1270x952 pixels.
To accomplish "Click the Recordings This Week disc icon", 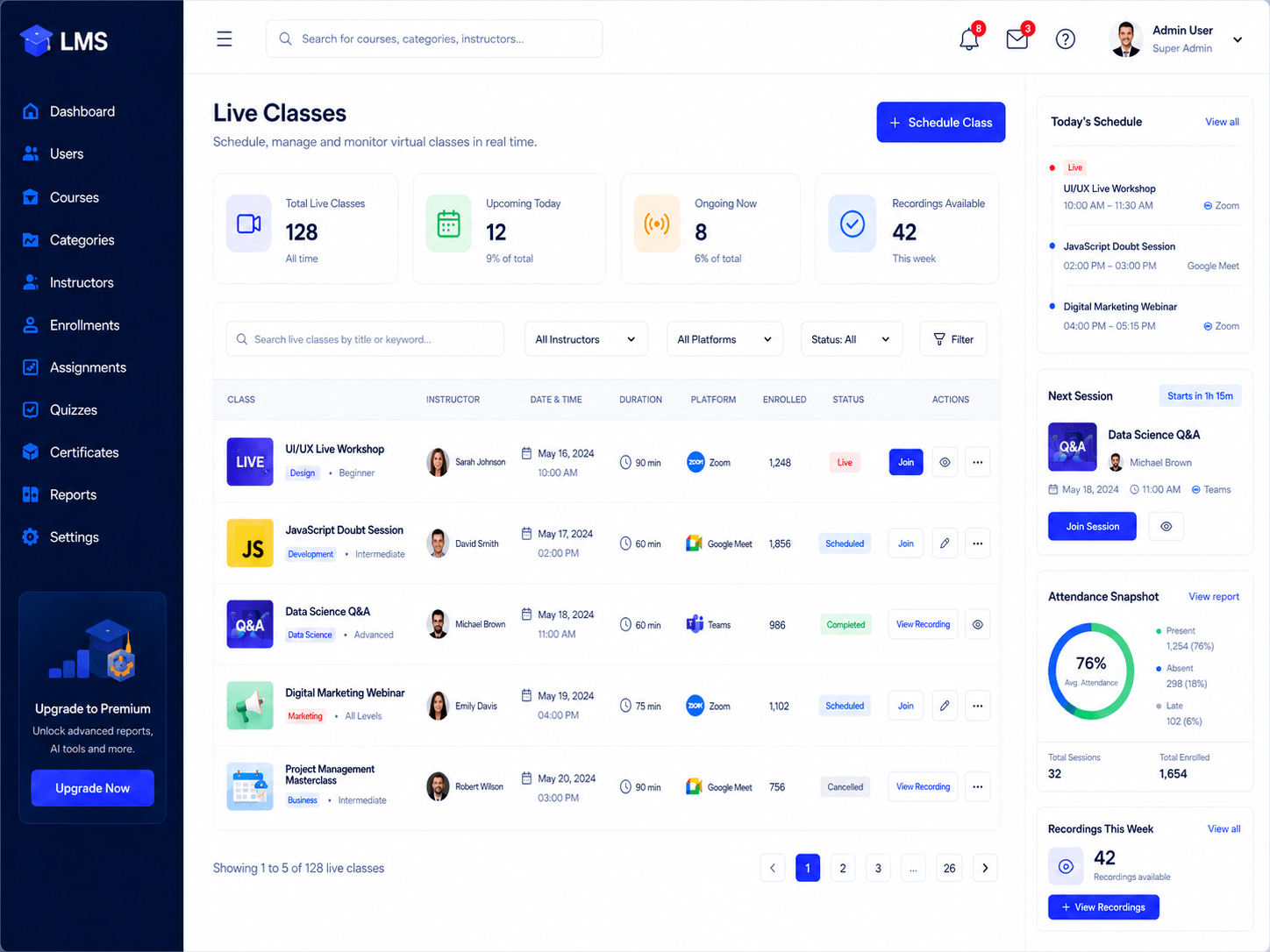I will (x=1066, y=866).
